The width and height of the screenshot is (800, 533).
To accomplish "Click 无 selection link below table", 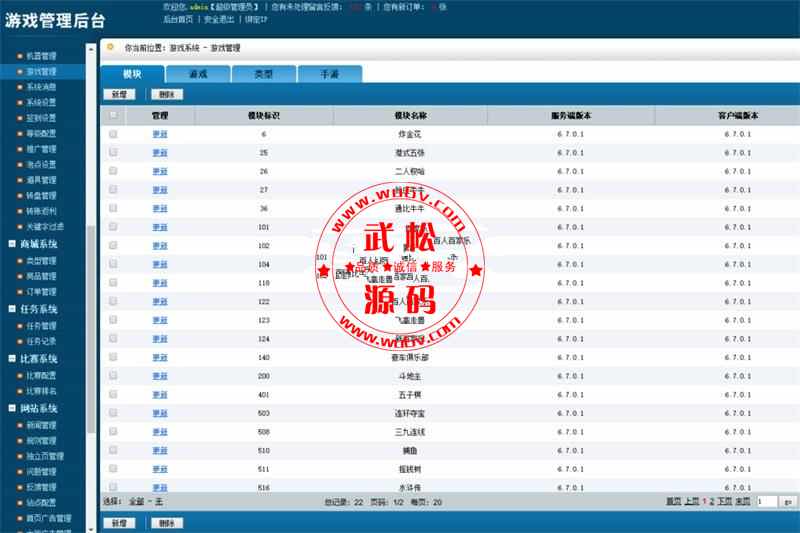I will tap(159, 502).
